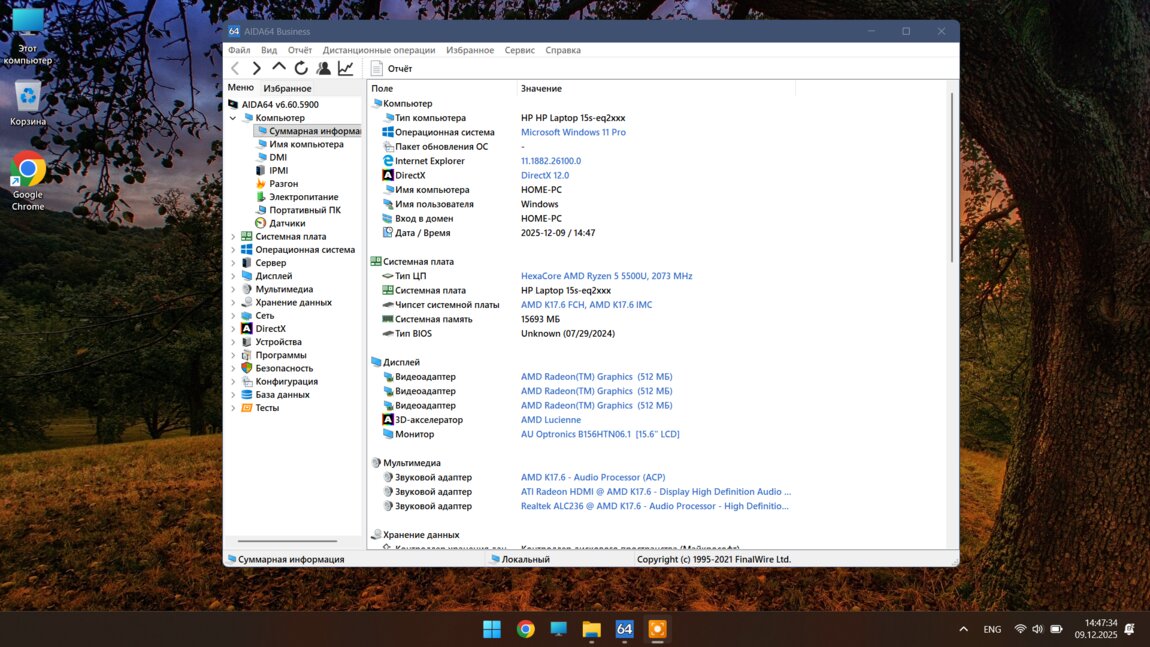
Task: Click the Отчёт report toolbar button
Action: tap(391, 68)
